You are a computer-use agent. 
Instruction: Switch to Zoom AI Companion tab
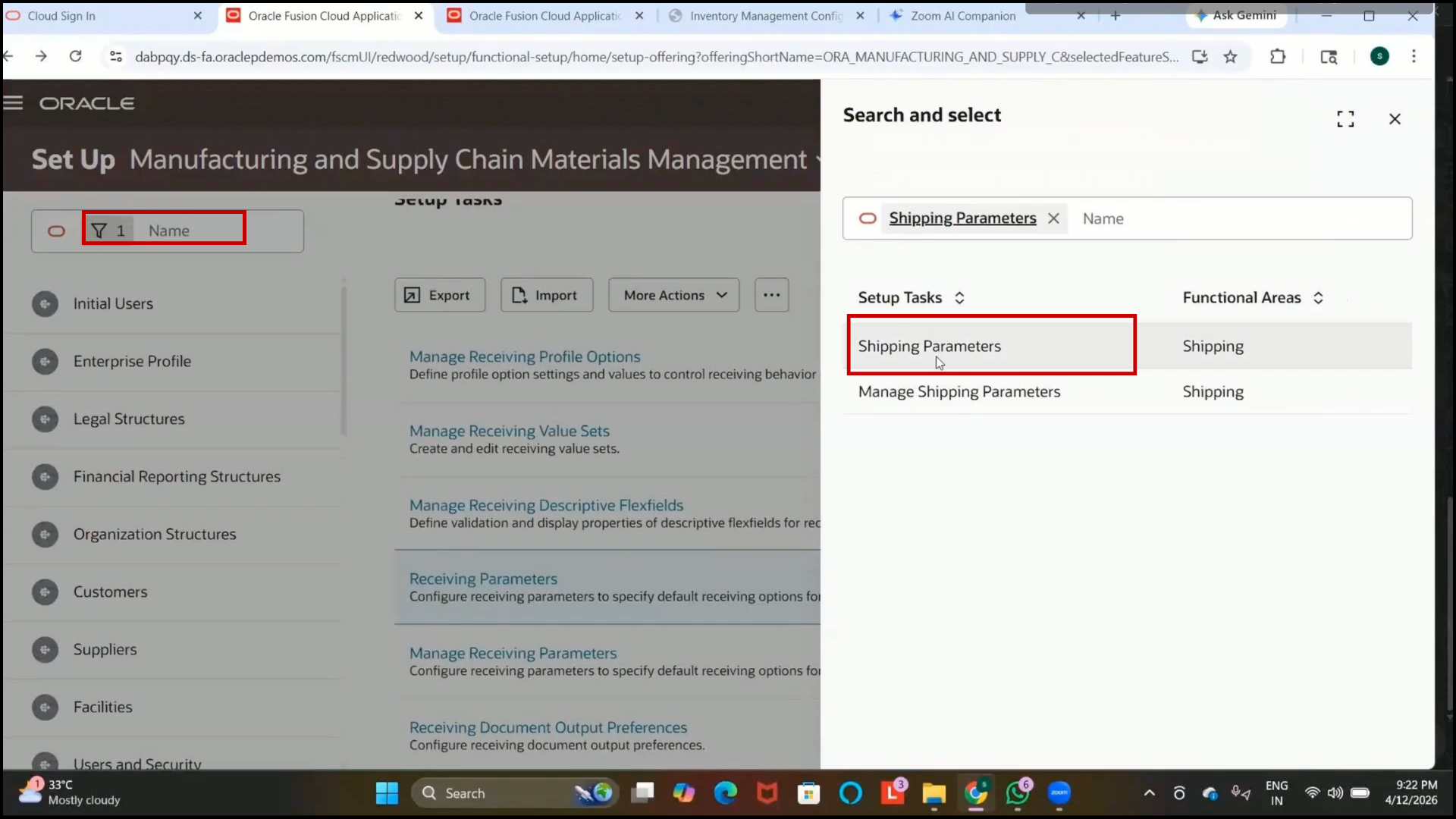pyautogui.click(x=963, y=16)
